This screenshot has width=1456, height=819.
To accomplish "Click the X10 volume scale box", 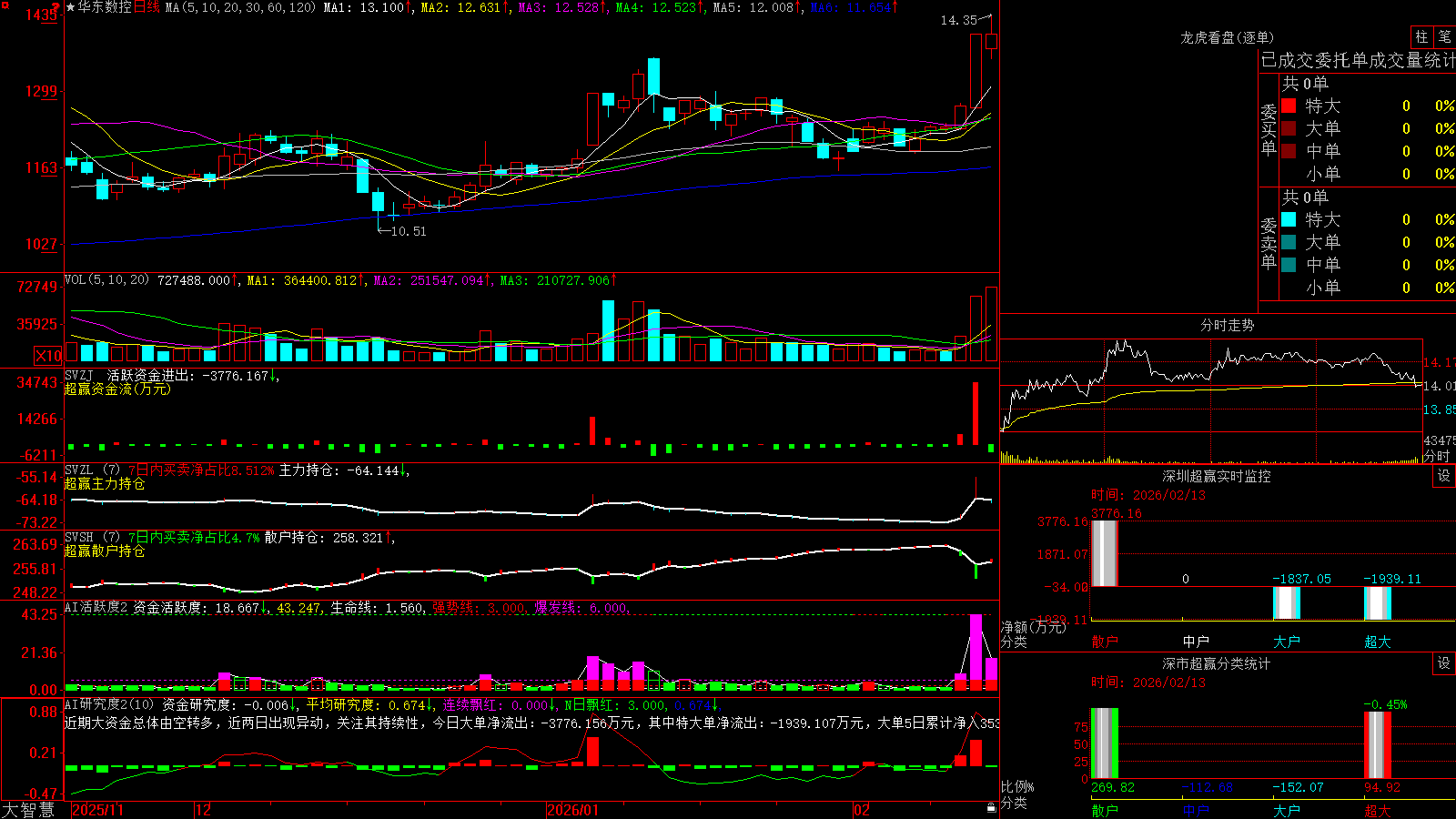I will coord(48,356).
